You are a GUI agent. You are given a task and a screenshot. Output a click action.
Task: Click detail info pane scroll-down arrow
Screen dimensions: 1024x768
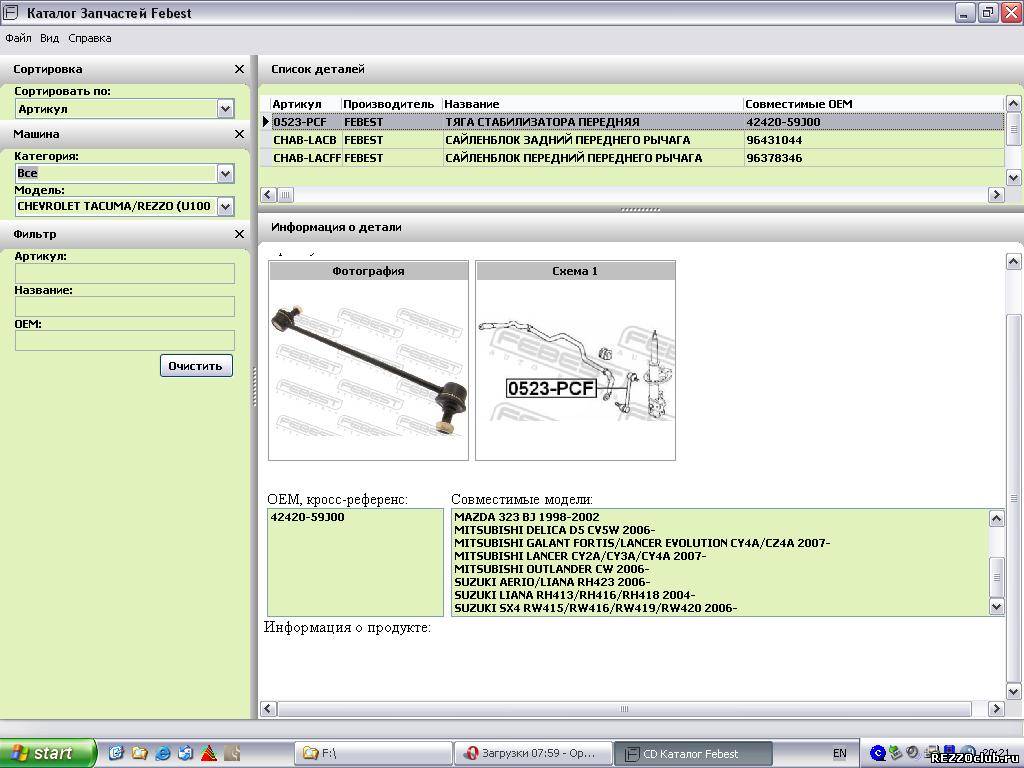(x=1013, y=691)
